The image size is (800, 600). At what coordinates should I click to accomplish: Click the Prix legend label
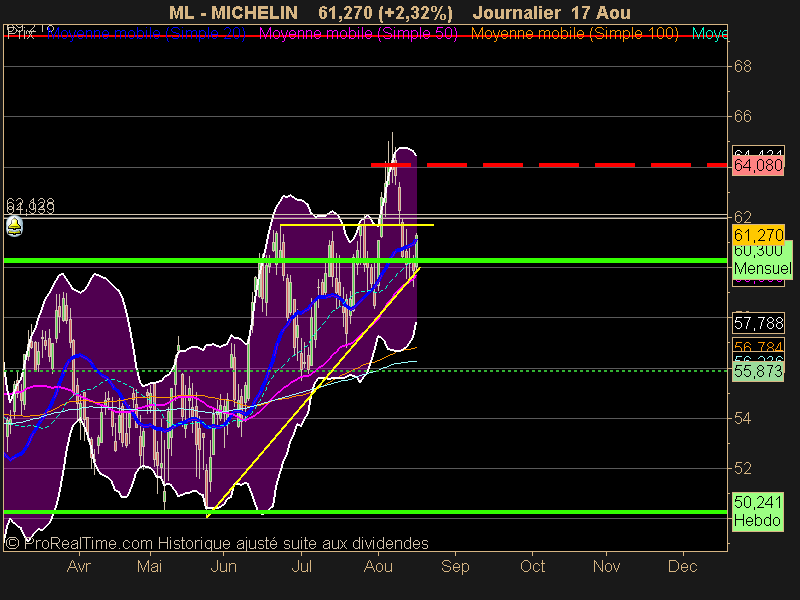[x=20, y=34]
